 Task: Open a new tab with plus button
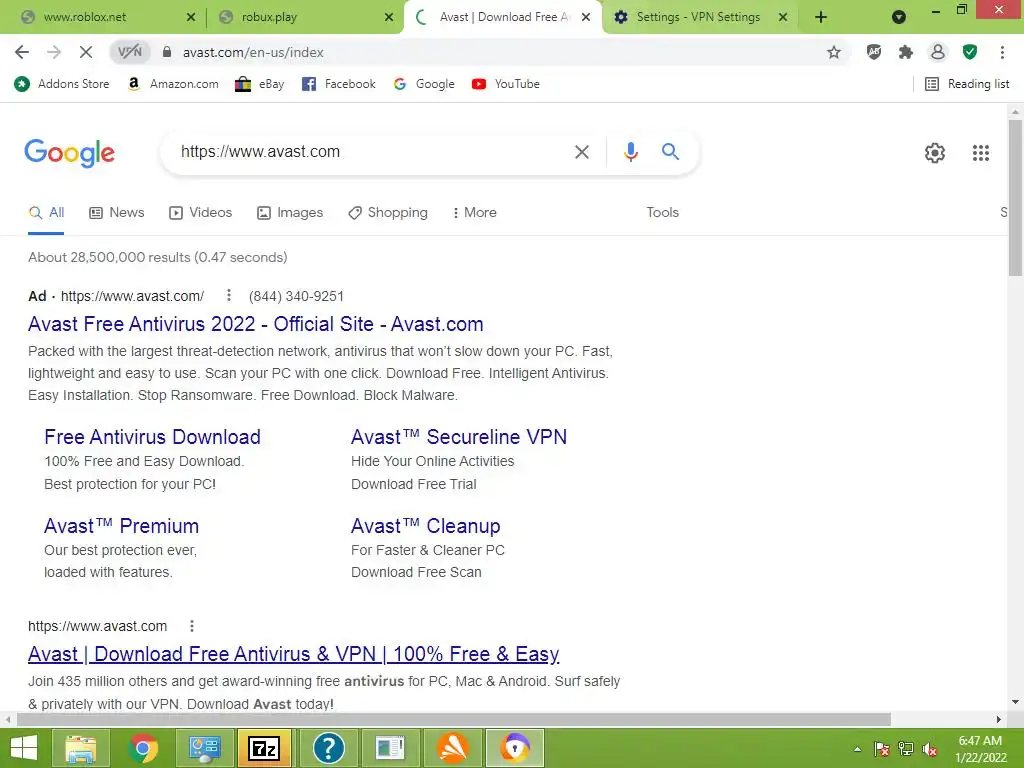pos(821,17)
